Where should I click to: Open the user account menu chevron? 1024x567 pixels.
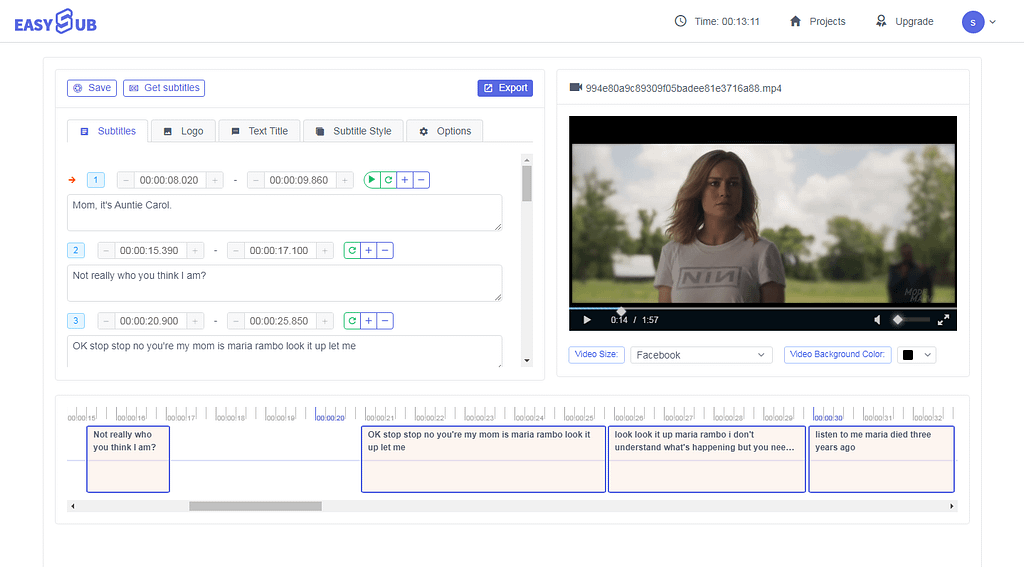pos(993,22)
